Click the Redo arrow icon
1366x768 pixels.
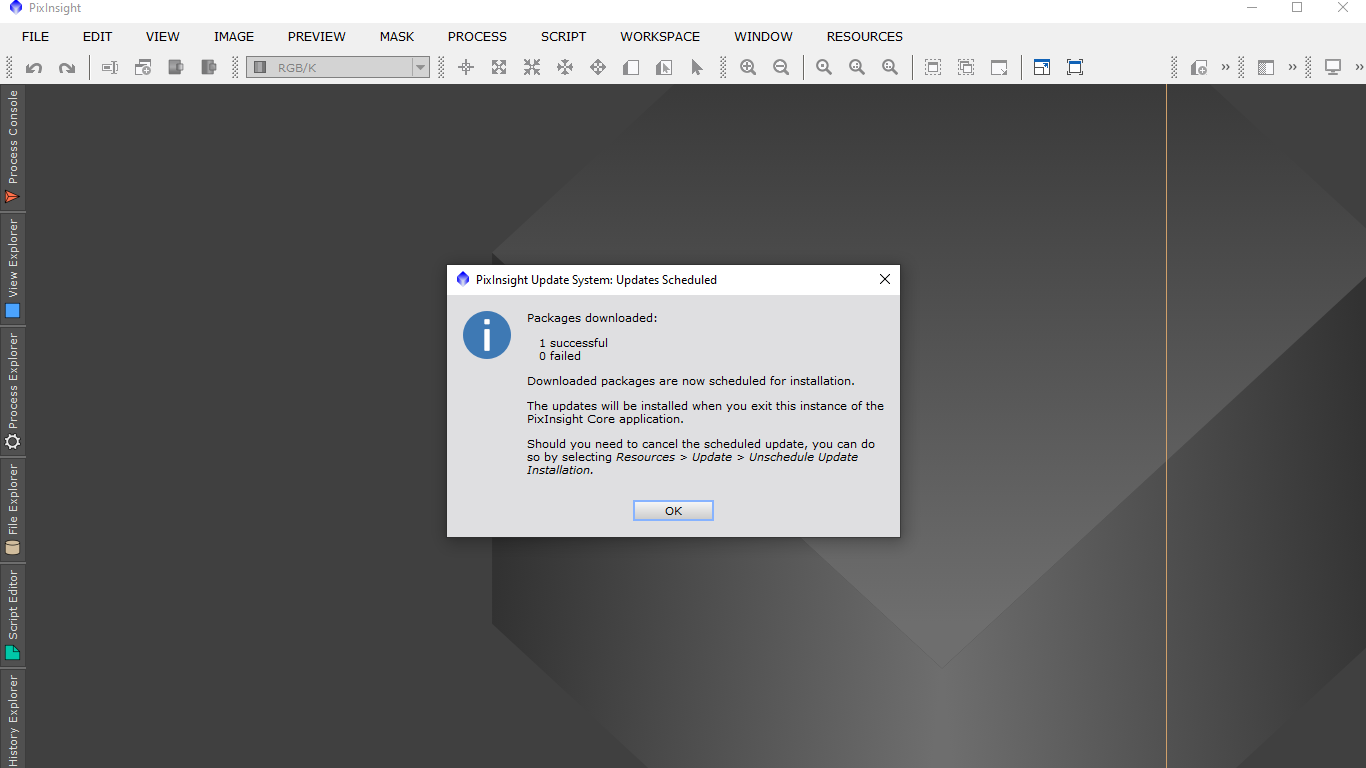click(67, 68)
